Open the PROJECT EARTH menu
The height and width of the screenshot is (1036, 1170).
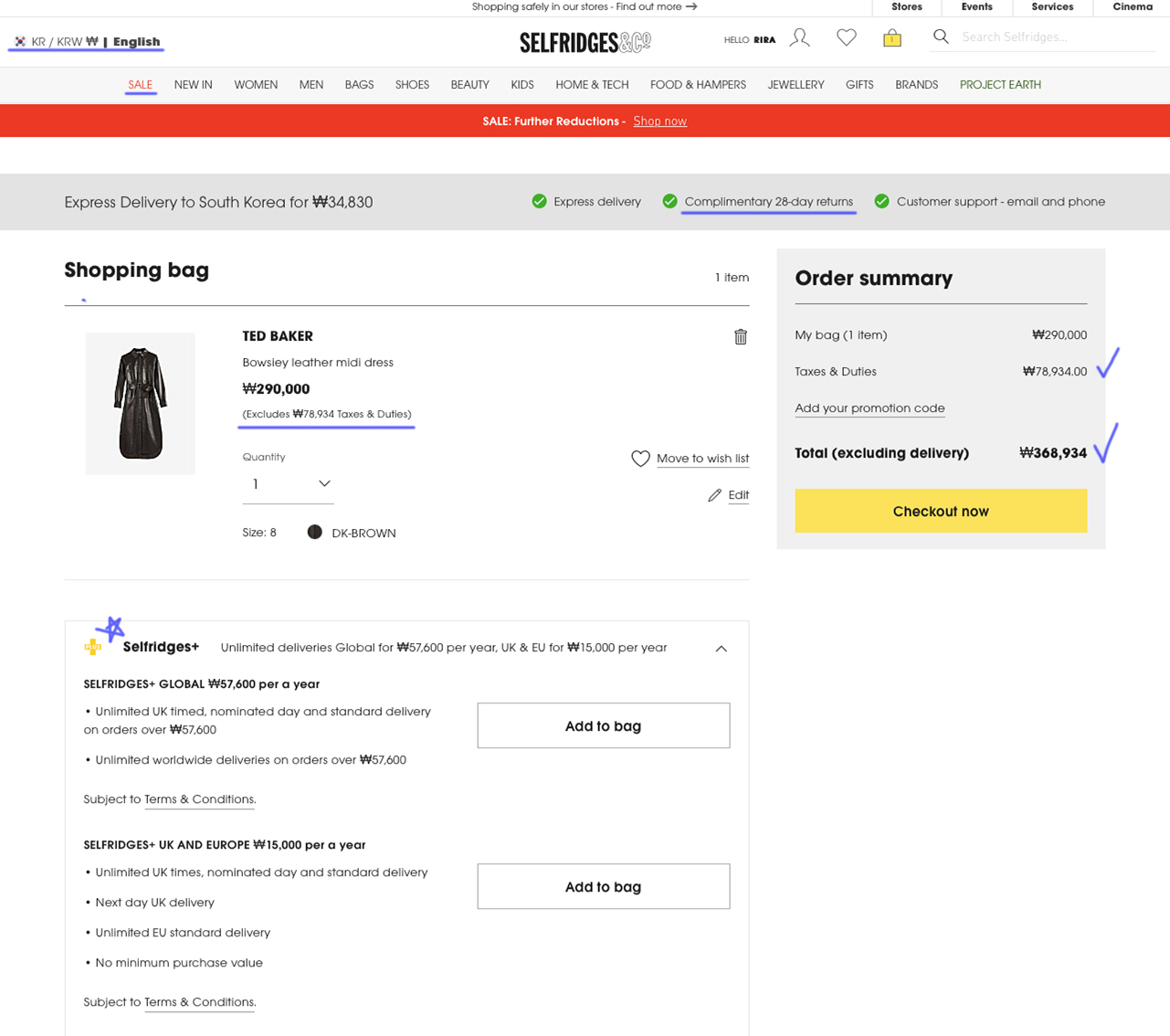[x=1000, y=85]
